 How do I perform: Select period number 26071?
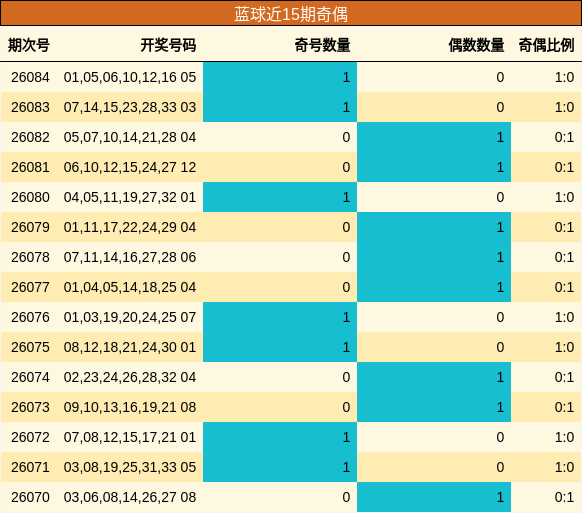coord(30,467)
